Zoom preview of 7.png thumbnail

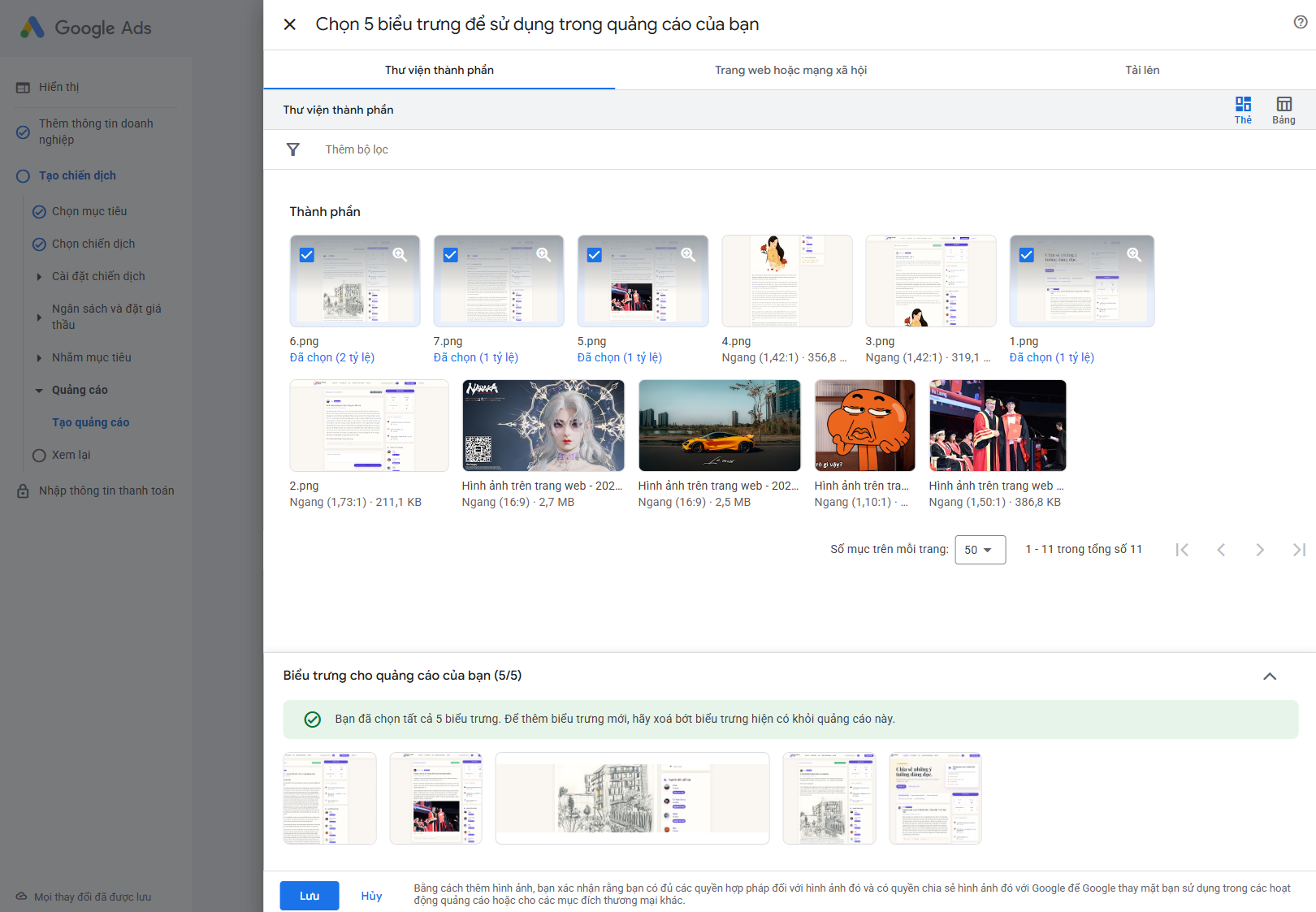(x=543, y=254)
